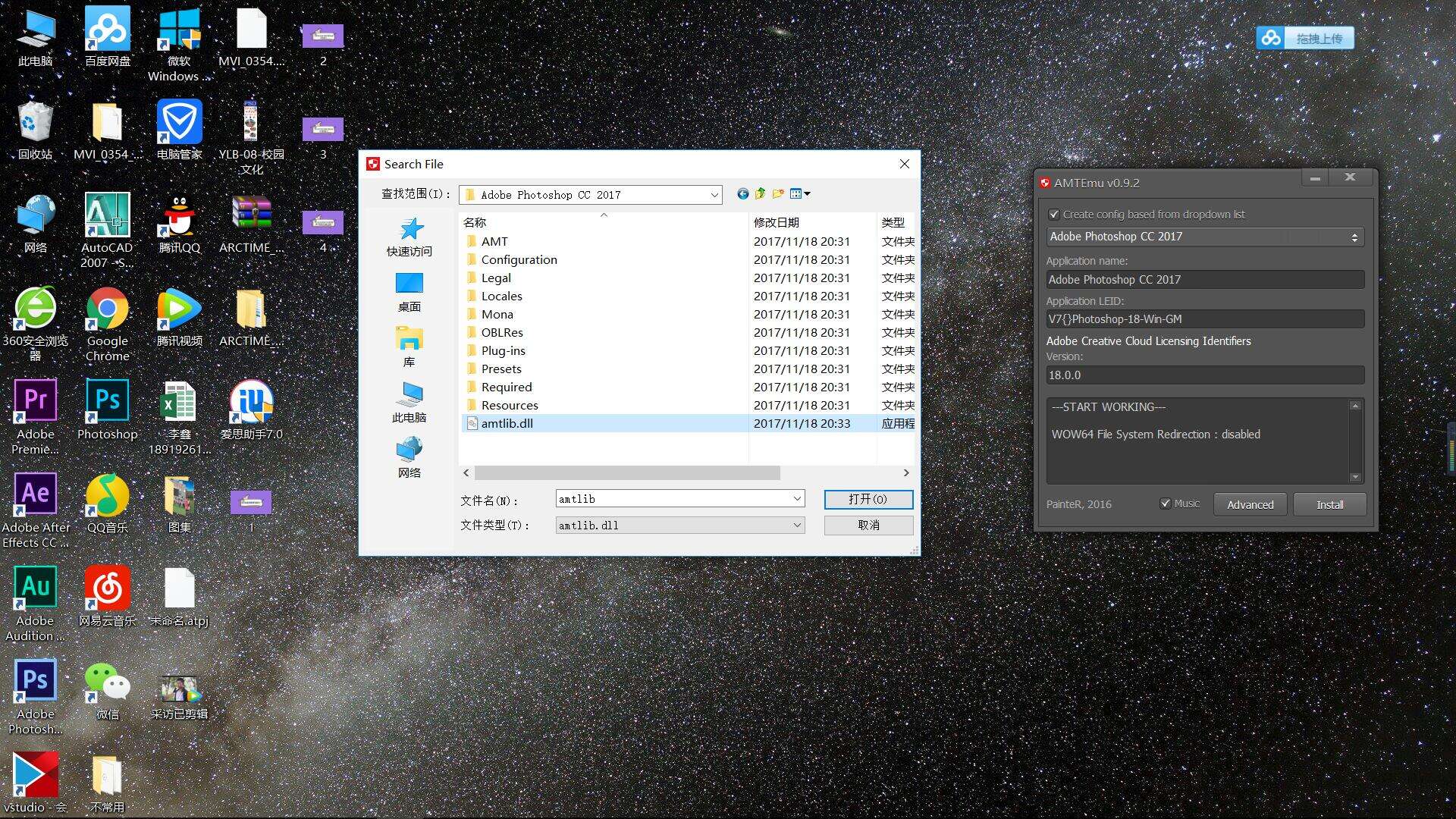
Task: Click the Version 18.0.0 input field
Action: (x=1205, y=375)
